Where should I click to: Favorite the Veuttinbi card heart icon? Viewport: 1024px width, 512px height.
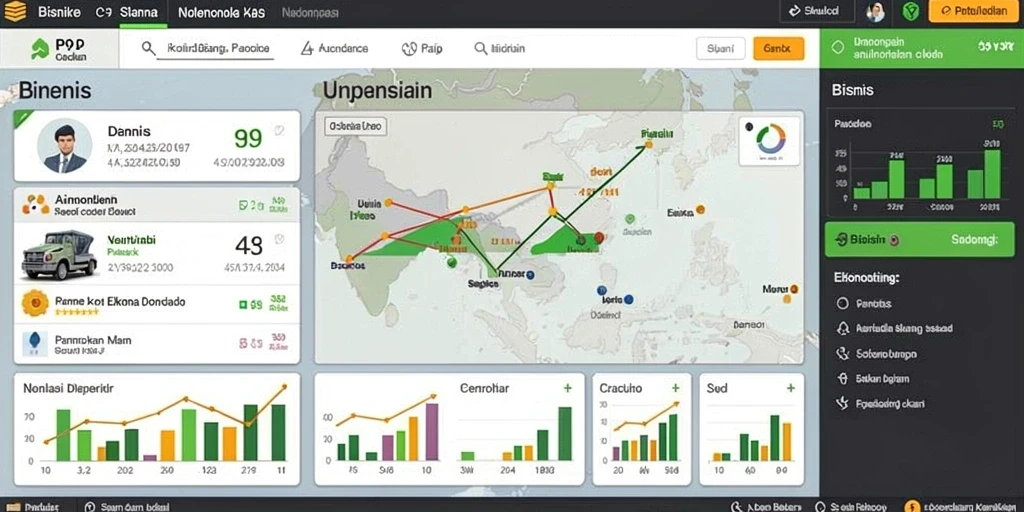(x=280, y=238)
